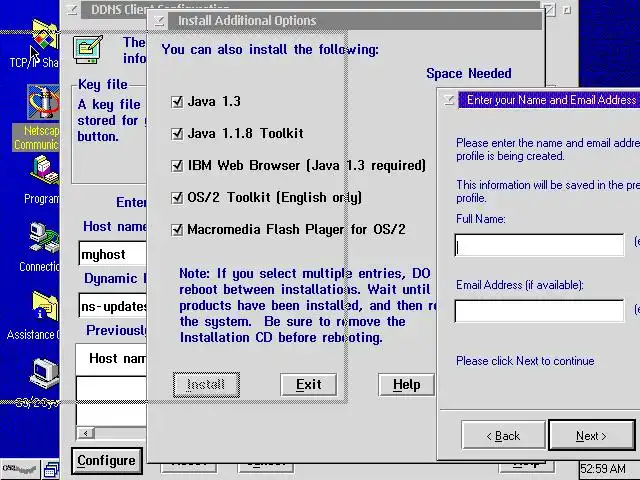Click the ns-updates Dynamic DNS server field
640x480 pixels.
[x=113, y=305]
